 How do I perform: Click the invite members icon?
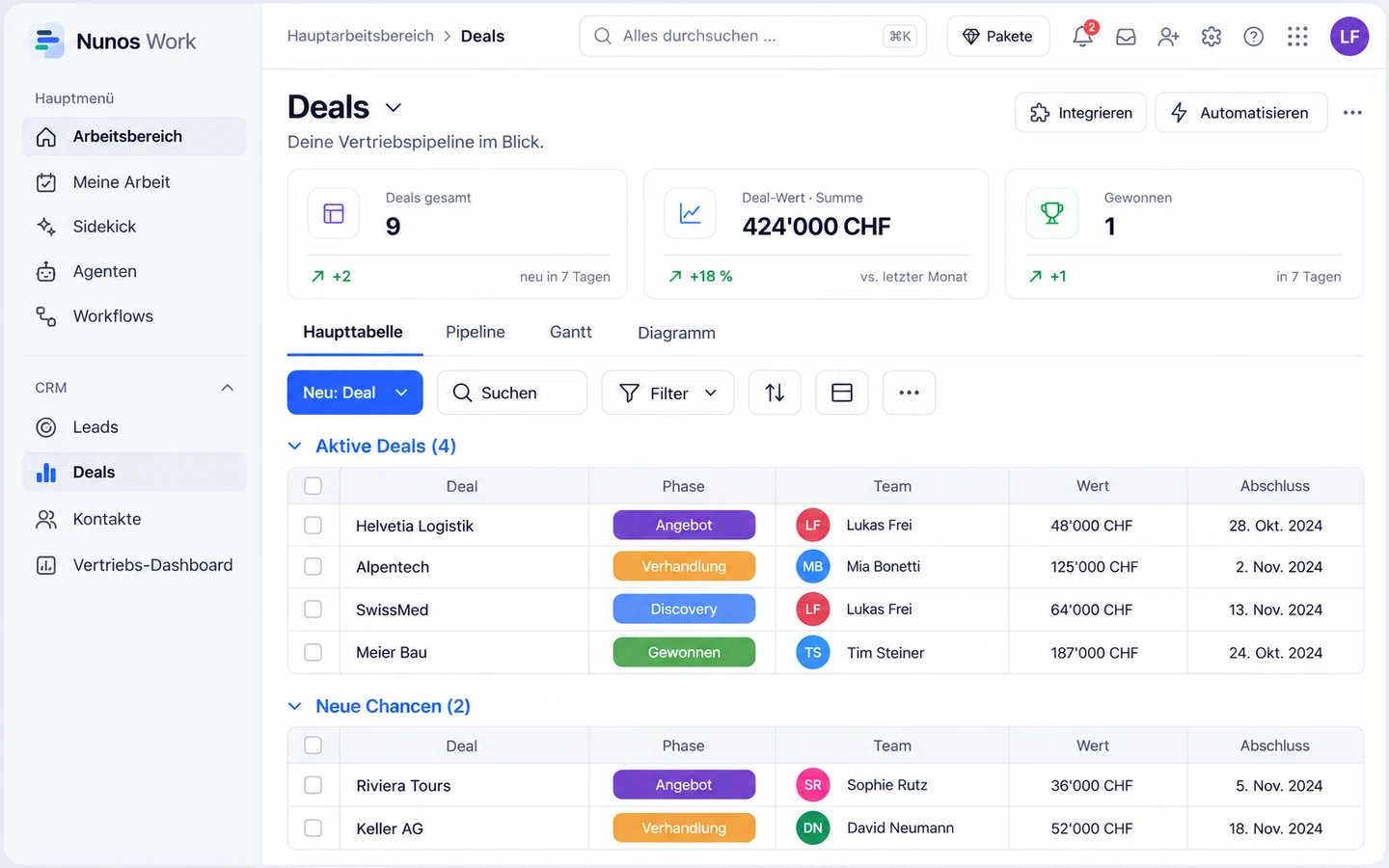pos(1168,37)
